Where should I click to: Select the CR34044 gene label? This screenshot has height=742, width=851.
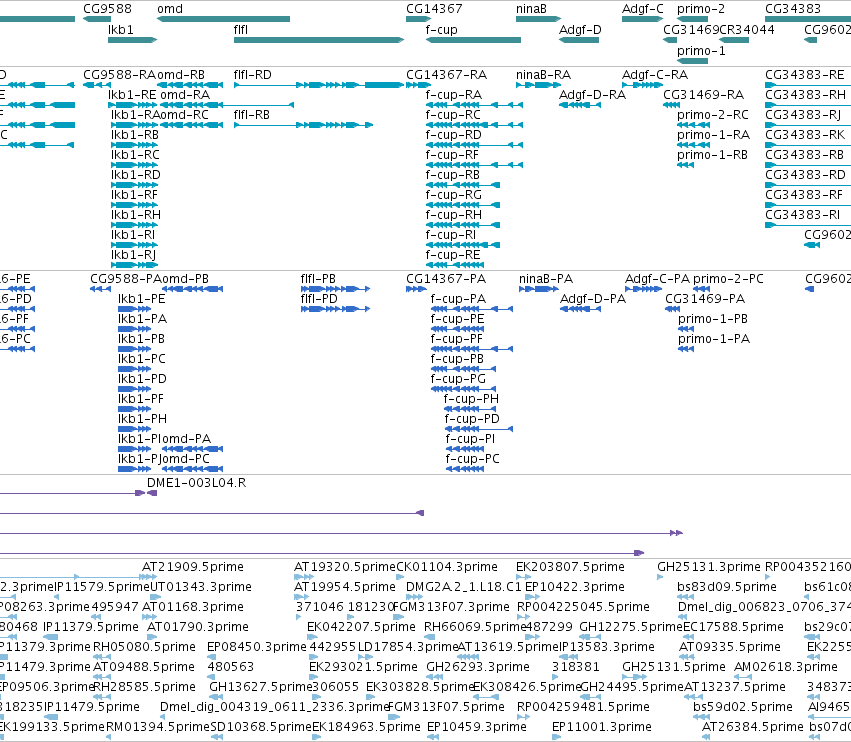pyautogui.click(x=746, y=29)
